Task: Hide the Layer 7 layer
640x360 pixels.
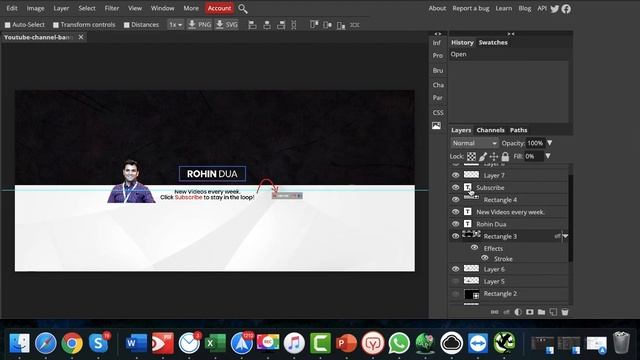Action: (x=456, y=175)
